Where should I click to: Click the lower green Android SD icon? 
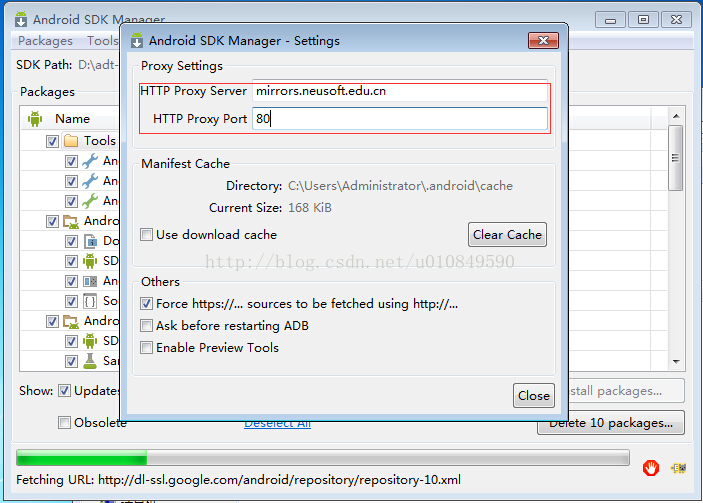(90, 341)
